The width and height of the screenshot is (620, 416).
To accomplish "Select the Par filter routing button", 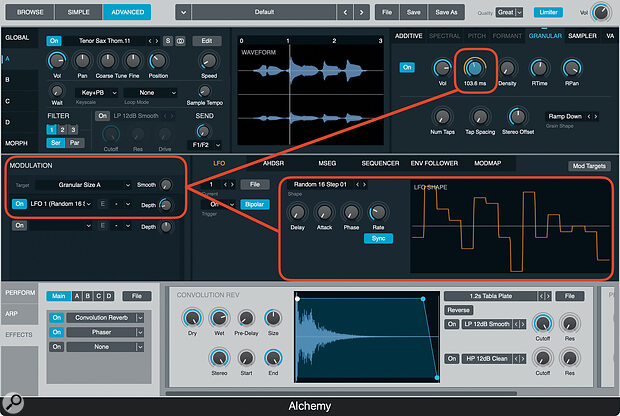I will coord(75,143).
